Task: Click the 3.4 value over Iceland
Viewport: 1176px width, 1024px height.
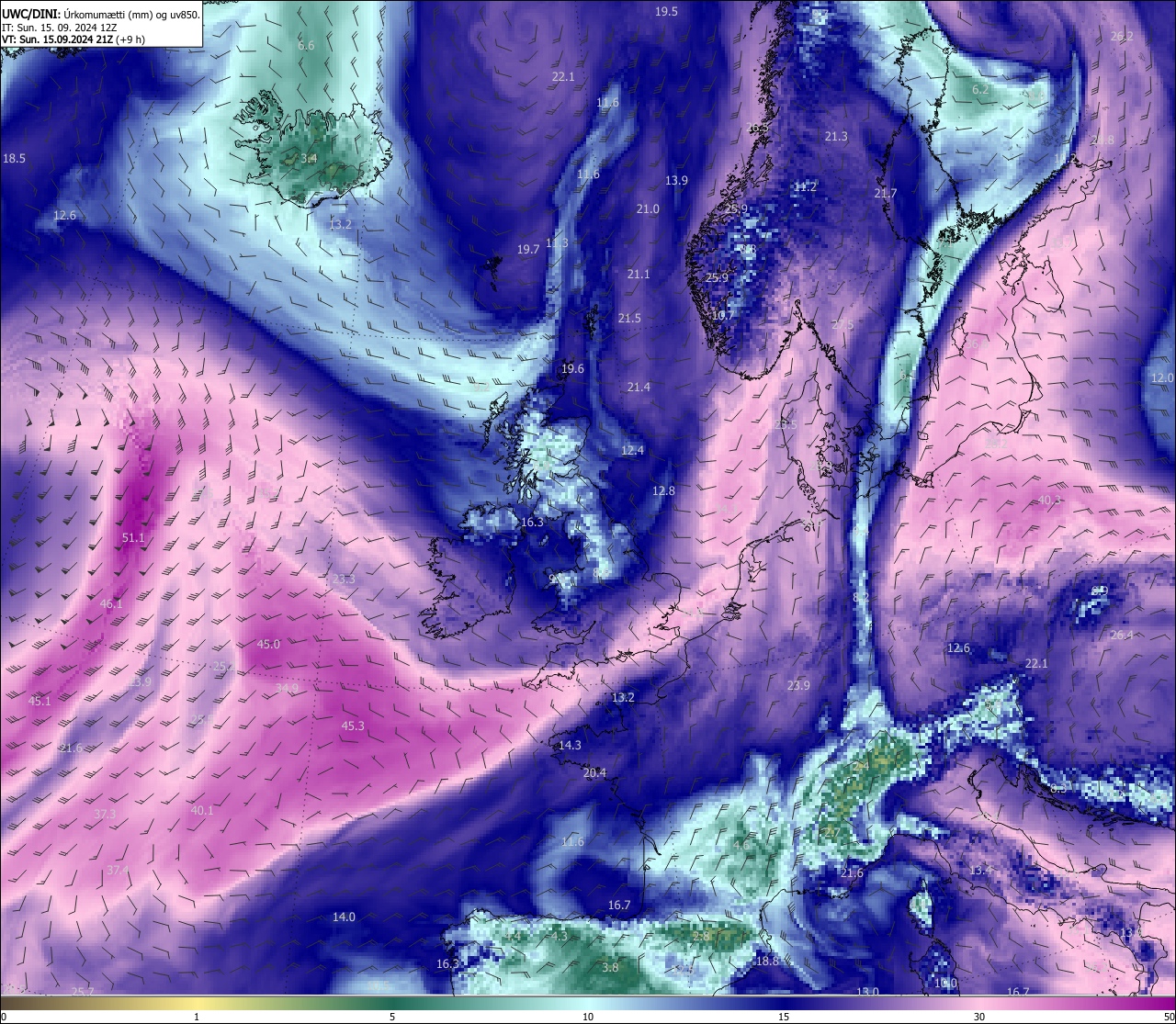Action: tap(309, 158)
